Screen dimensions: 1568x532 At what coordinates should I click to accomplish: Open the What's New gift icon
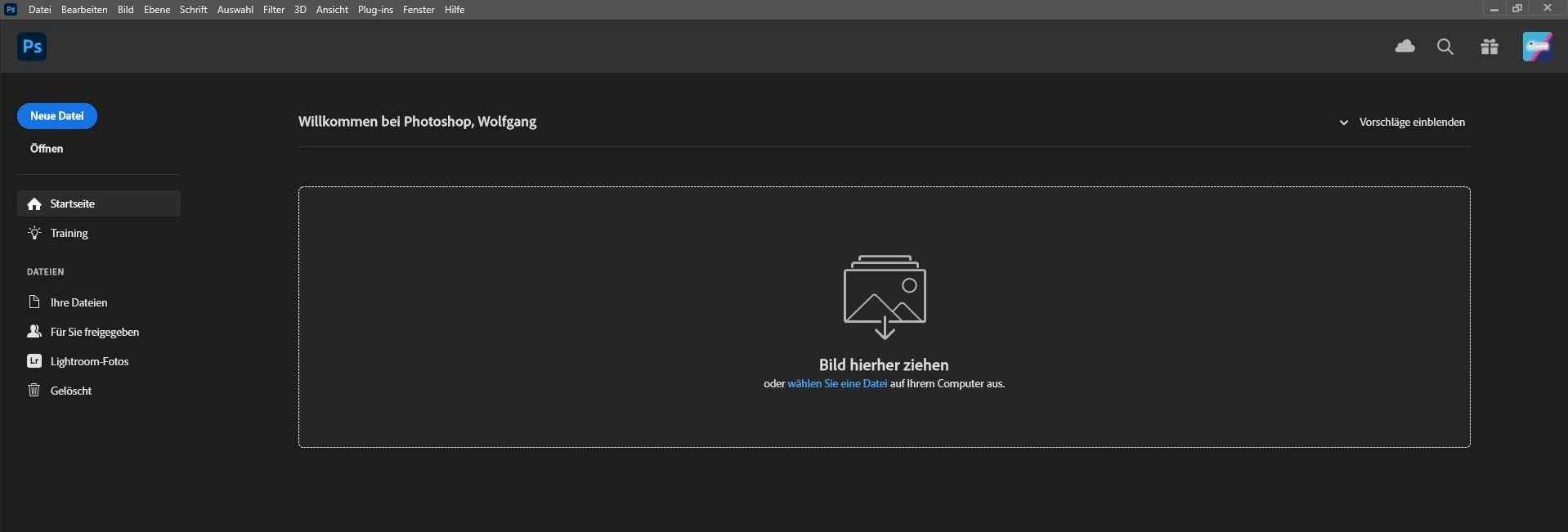coord(1490,47)
